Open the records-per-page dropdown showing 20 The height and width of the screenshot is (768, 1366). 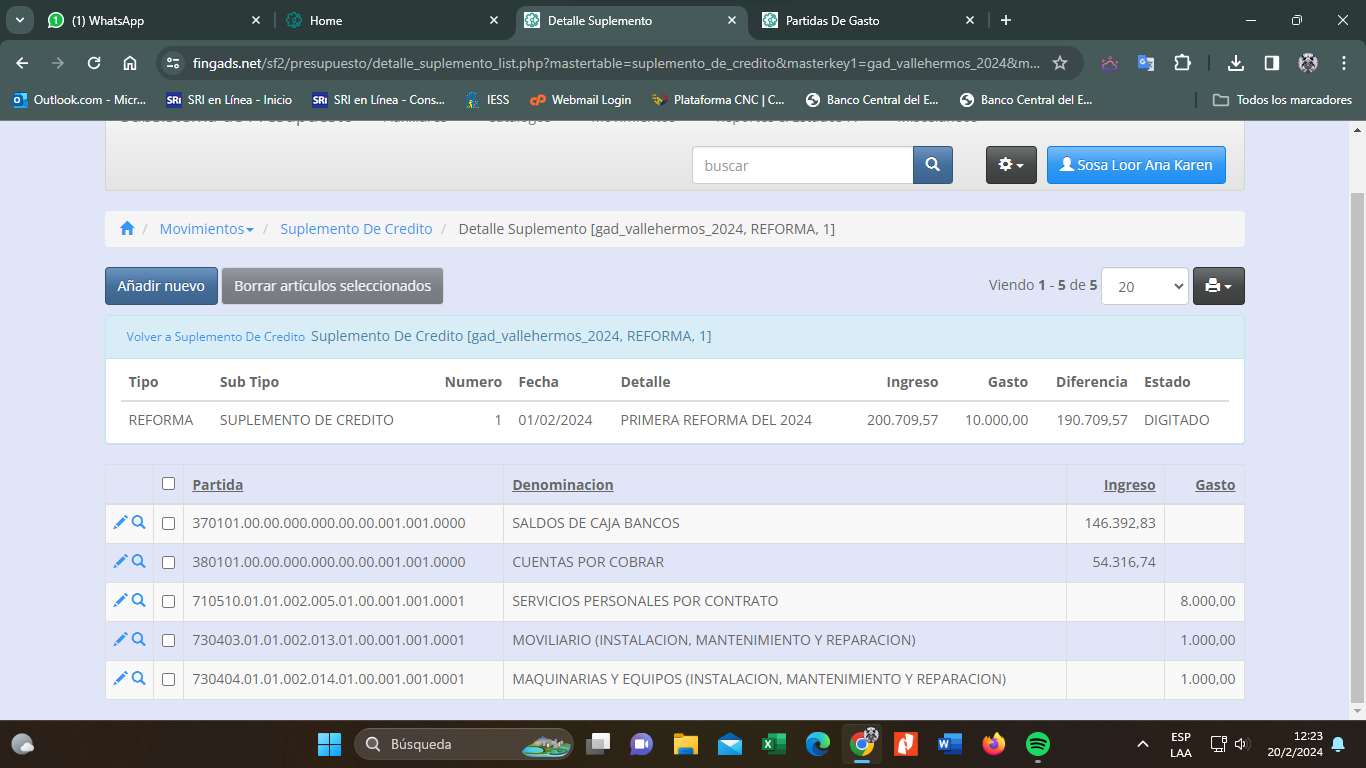1144,286
